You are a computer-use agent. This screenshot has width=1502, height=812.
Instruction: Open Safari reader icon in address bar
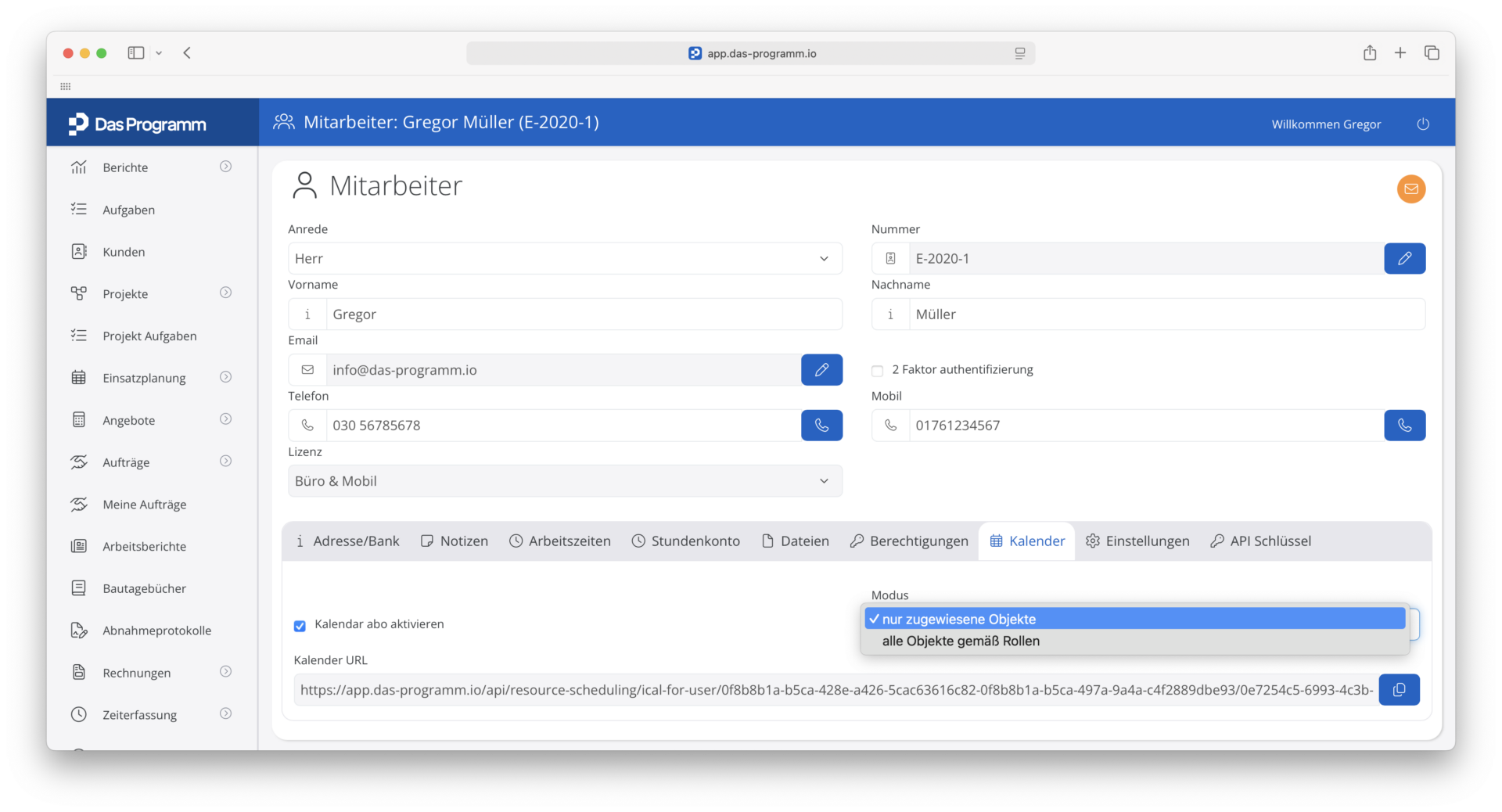tap(1019, 53)
